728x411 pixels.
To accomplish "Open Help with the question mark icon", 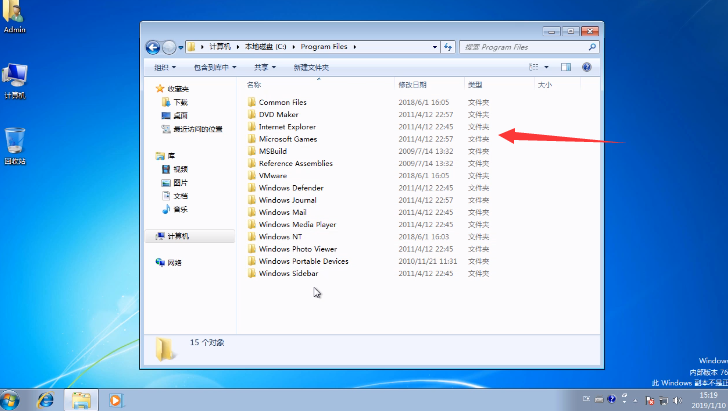I will click(x=587, y=67).
